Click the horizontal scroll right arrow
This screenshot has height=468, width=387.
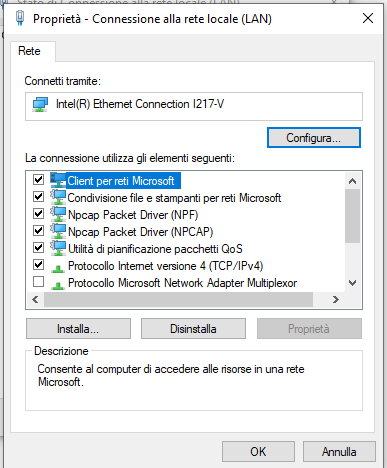pos(336,299)
